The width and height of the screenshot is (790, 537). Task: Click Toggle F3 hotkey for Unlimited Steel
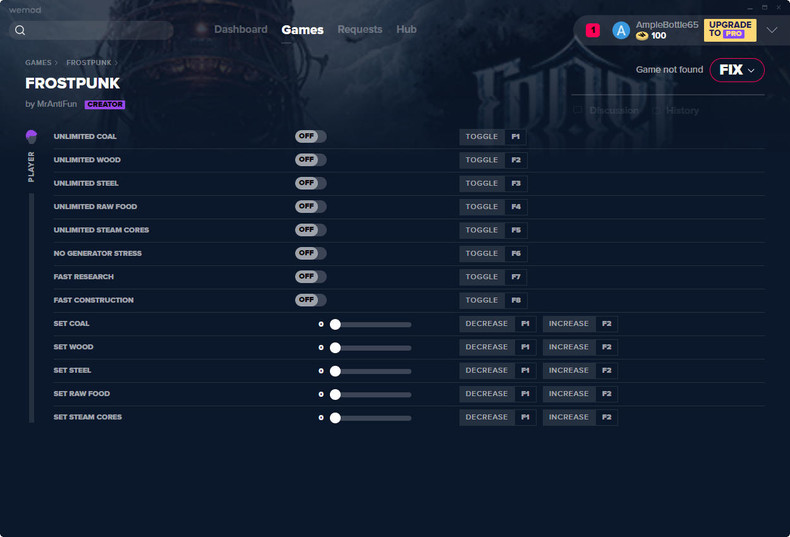[493, 183]
